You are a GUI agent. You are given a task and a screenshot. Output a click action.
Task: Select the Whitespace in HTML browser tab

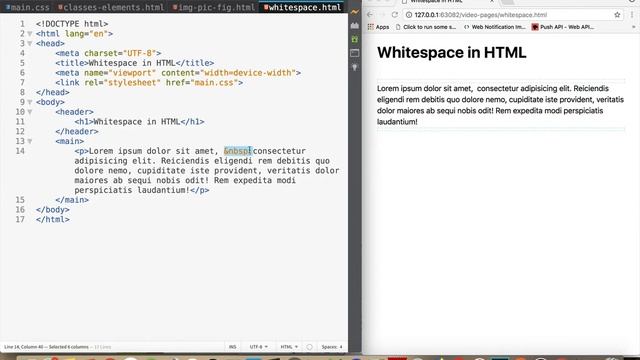pos(447,2)
